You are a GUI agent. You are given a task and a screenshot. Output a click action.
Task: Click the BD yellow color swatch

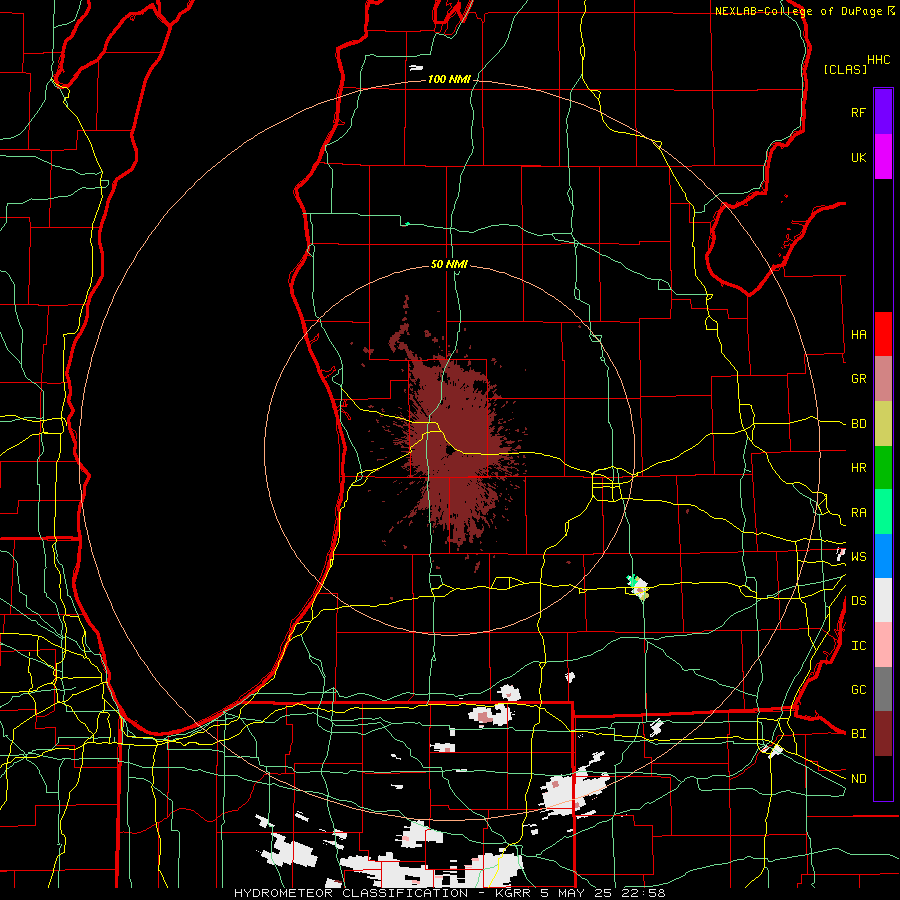(883, 424)
